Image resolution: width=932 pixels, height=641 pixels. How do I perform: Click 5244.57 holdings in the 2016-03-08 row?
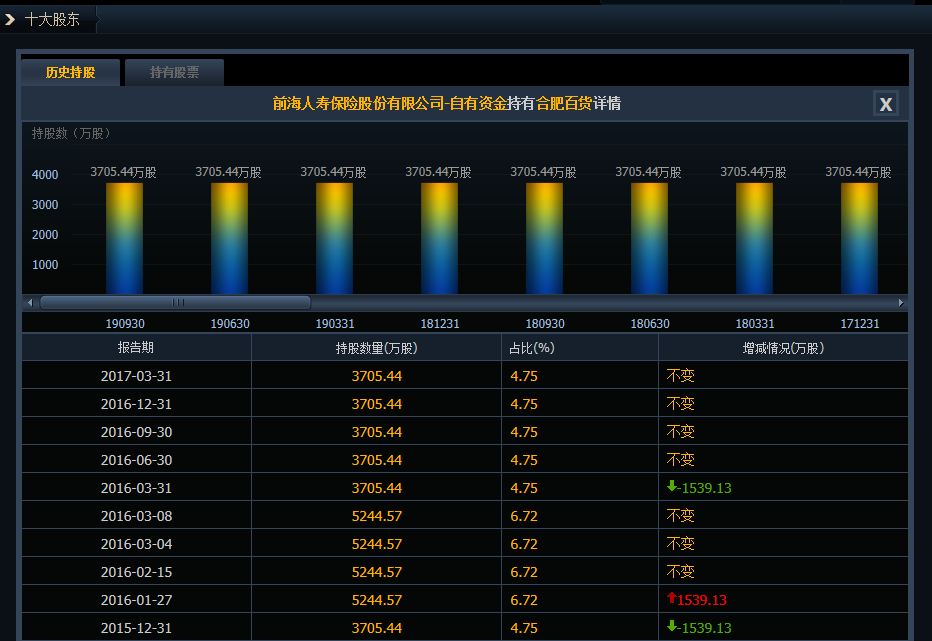tap(377, 516)
